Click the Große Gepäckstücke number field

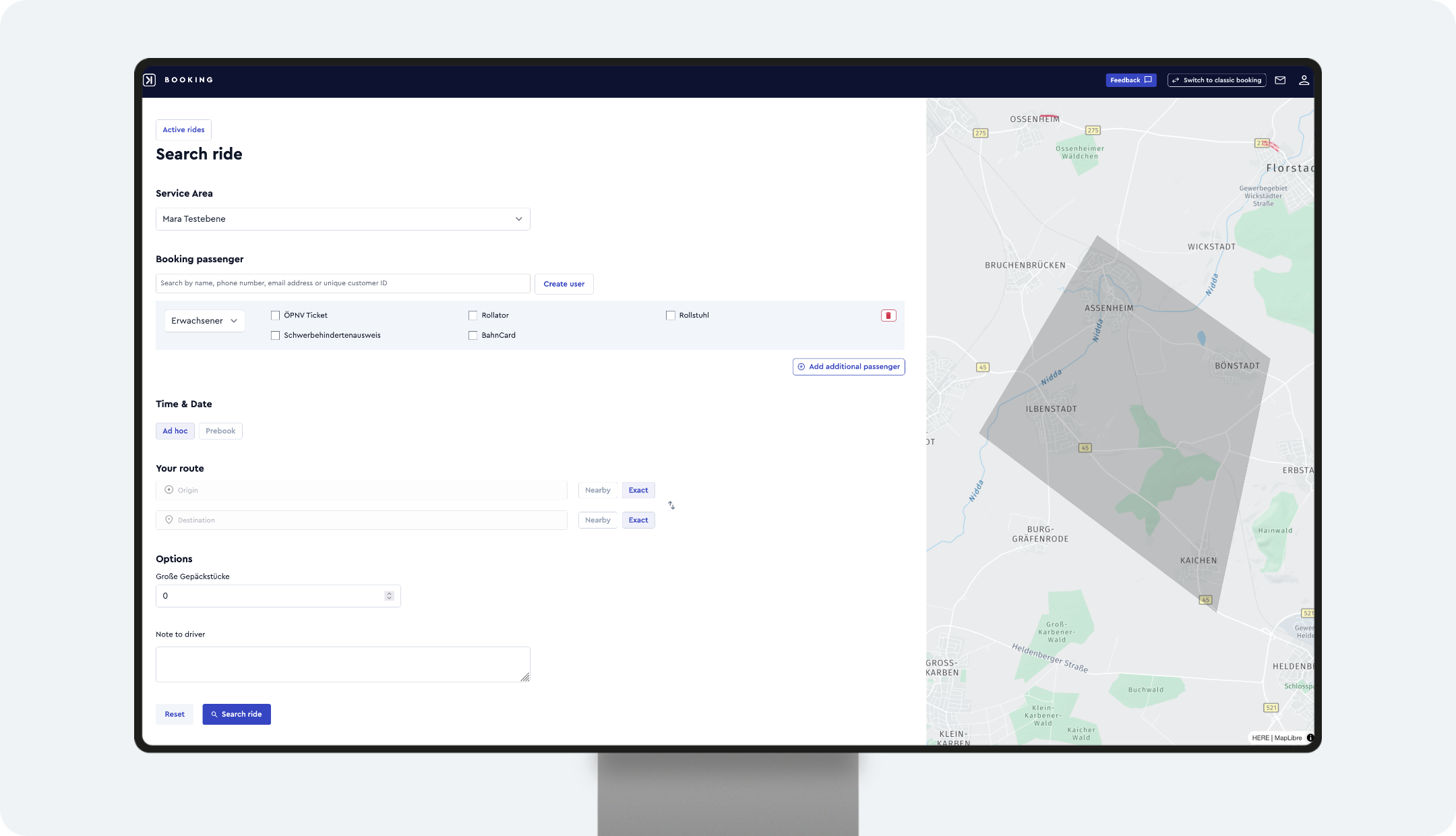pos(278,596)
